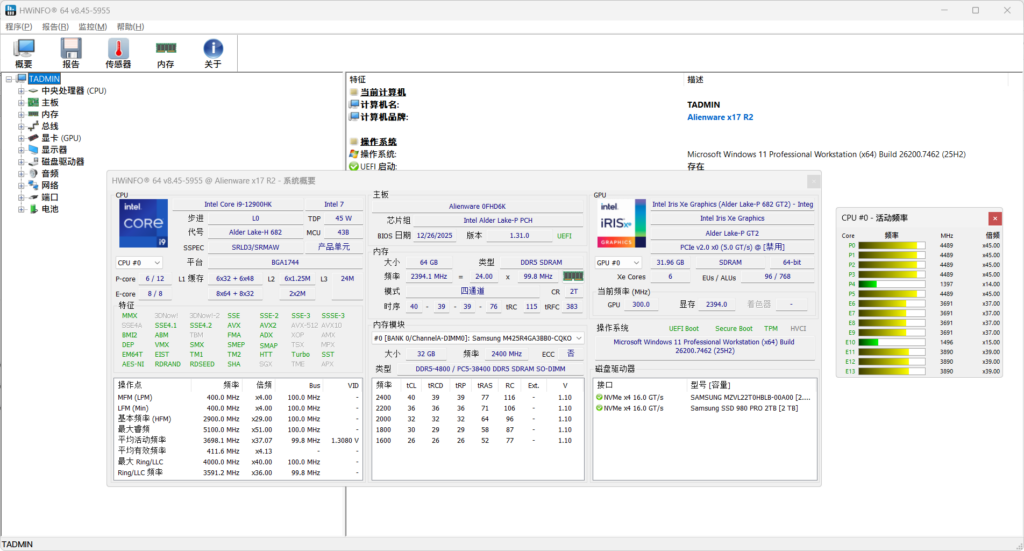
Task: Collapse the TADMIN root node
Action: pyautogui.click(x=8, y=79)
